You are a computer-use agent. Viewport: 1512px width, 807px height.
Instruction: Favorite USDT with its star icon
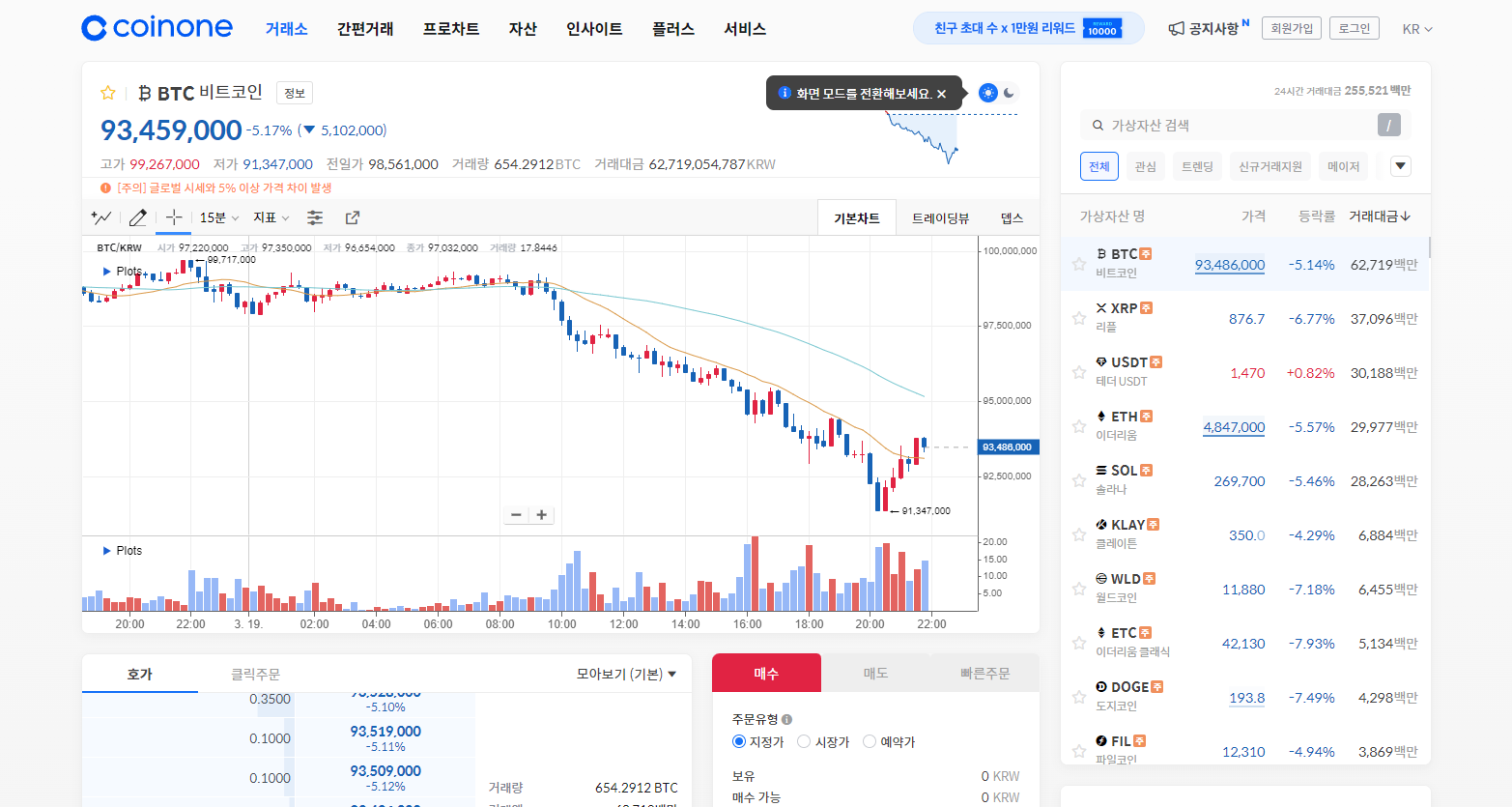(x=1079, y=372)
